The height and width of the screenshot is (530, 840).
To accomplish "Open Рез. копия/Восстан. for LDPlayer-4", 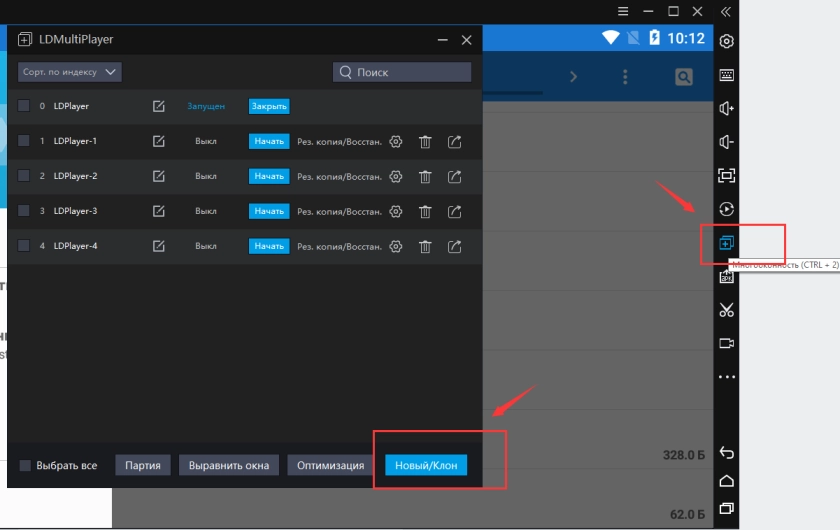I will (x=340, y=247).
